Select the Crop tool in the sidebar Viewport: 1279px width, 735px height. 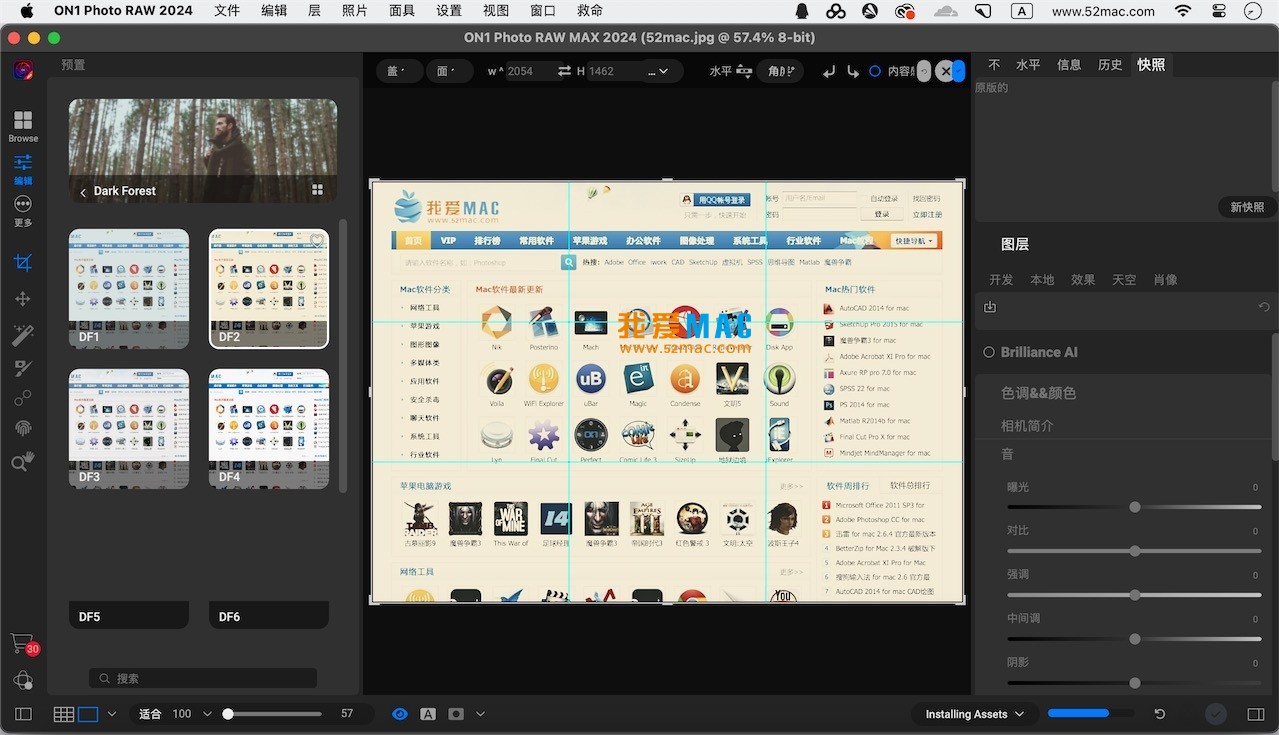(x=23, y=263)
